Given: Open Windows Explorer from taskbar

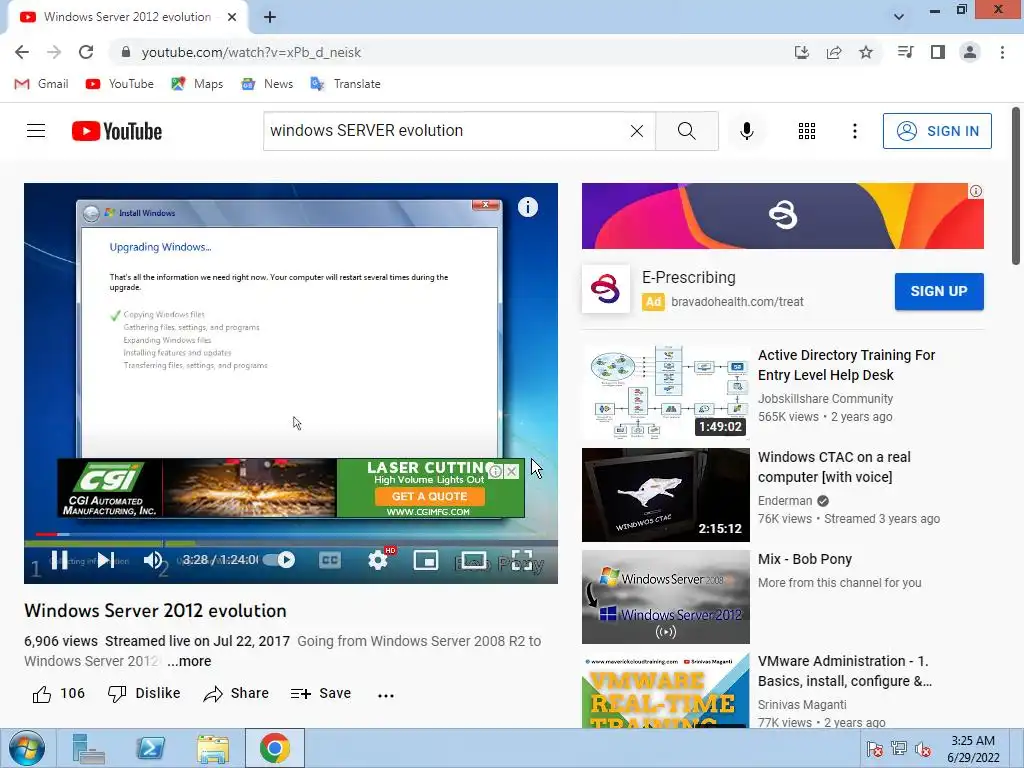Looking at the screenshot, I should (x=213, y=748).
